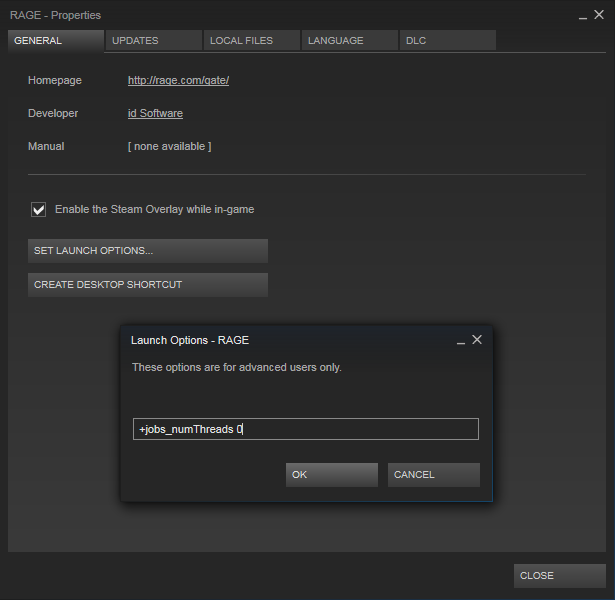The height and width of the screenshot is (600, 615).
Task: Click the CLOSE button in Properties
Action: click(x=560, y=576)
